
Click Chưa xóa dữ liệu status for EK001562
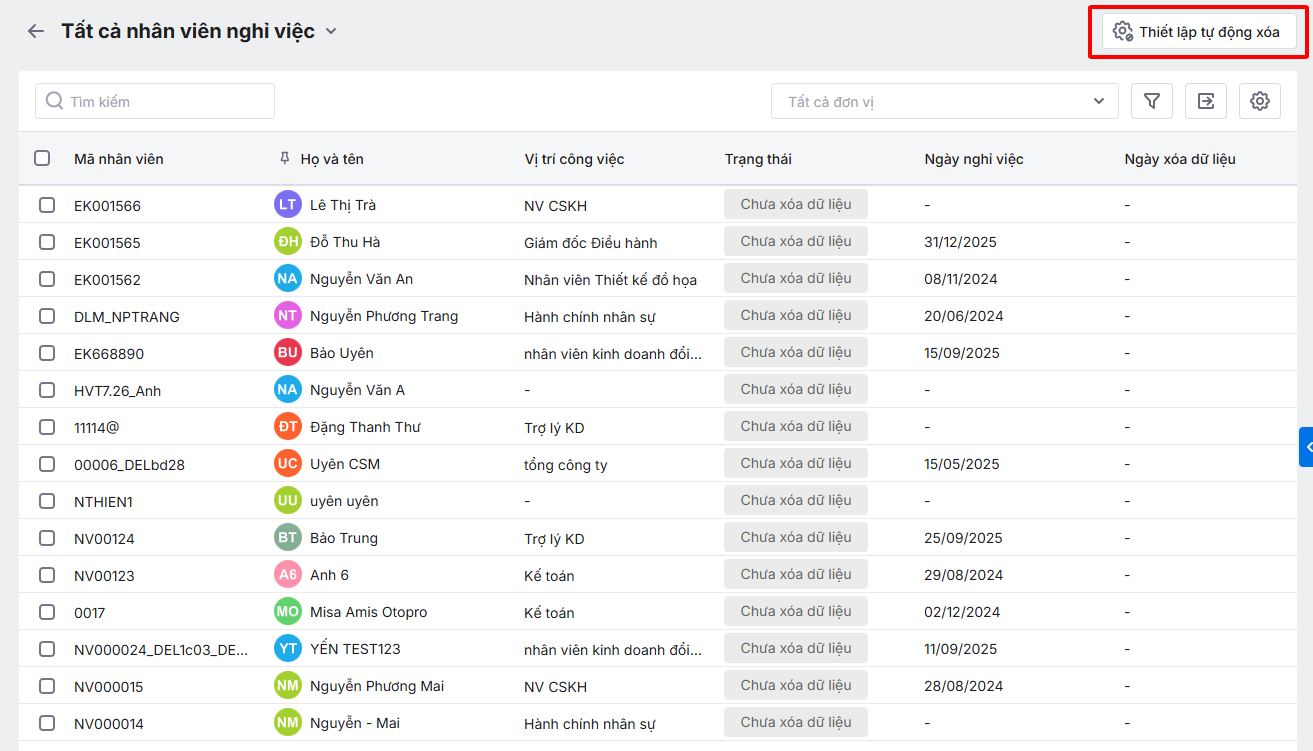[795, 279]
